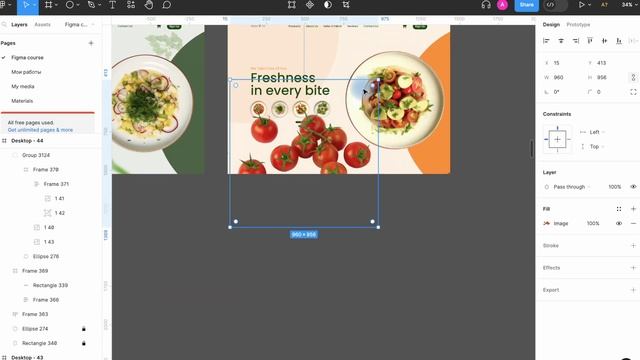Image resolution: width=640 pixels, height=360 pixels.
Task: Align selection horizontal centers
Action: pyautogui.click(x=561, y=41)
